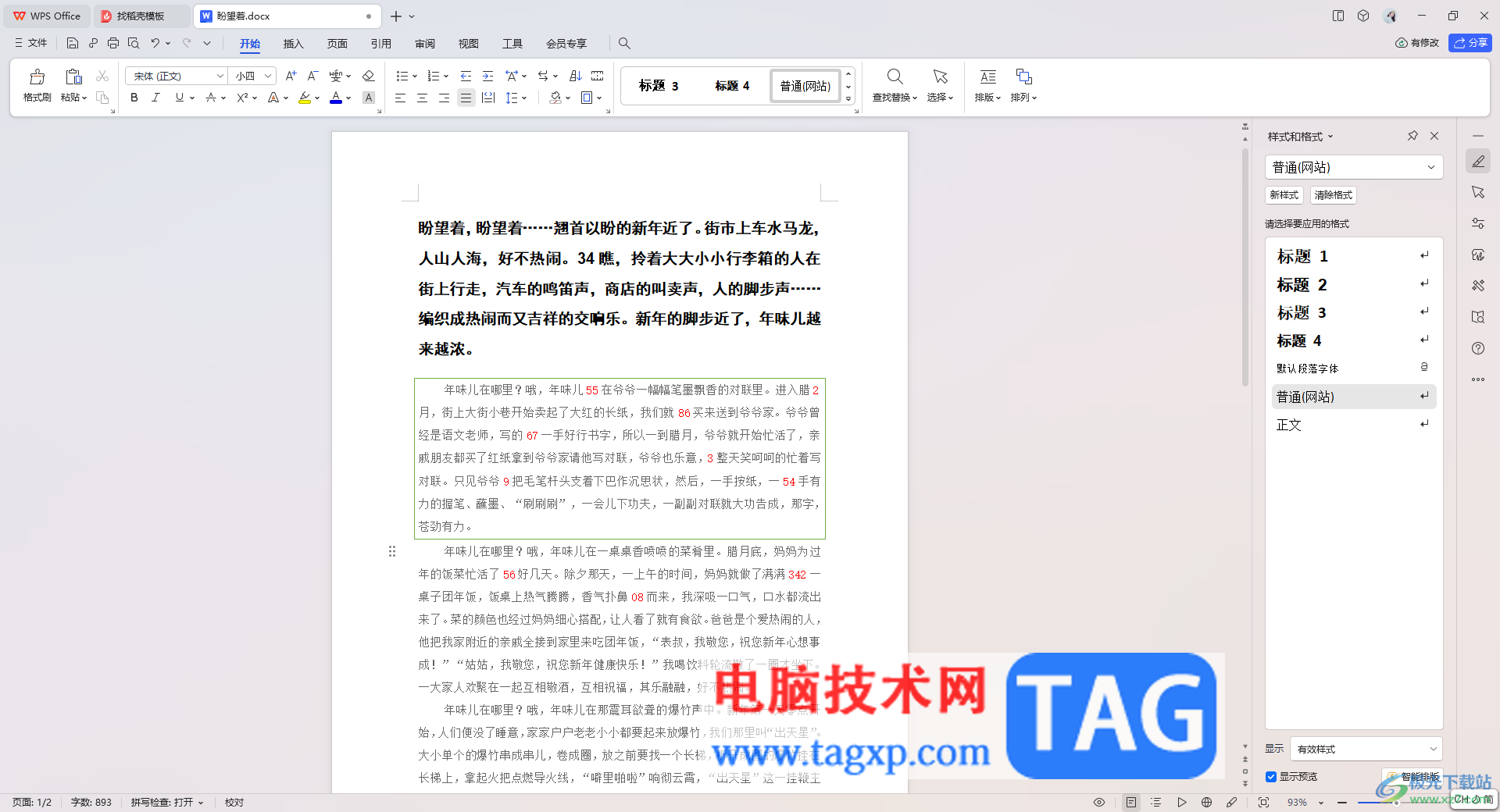Viewport: 1500px width, 812px height.
Task: Switch to the 视图 tab
Action: tap(468, 44)
